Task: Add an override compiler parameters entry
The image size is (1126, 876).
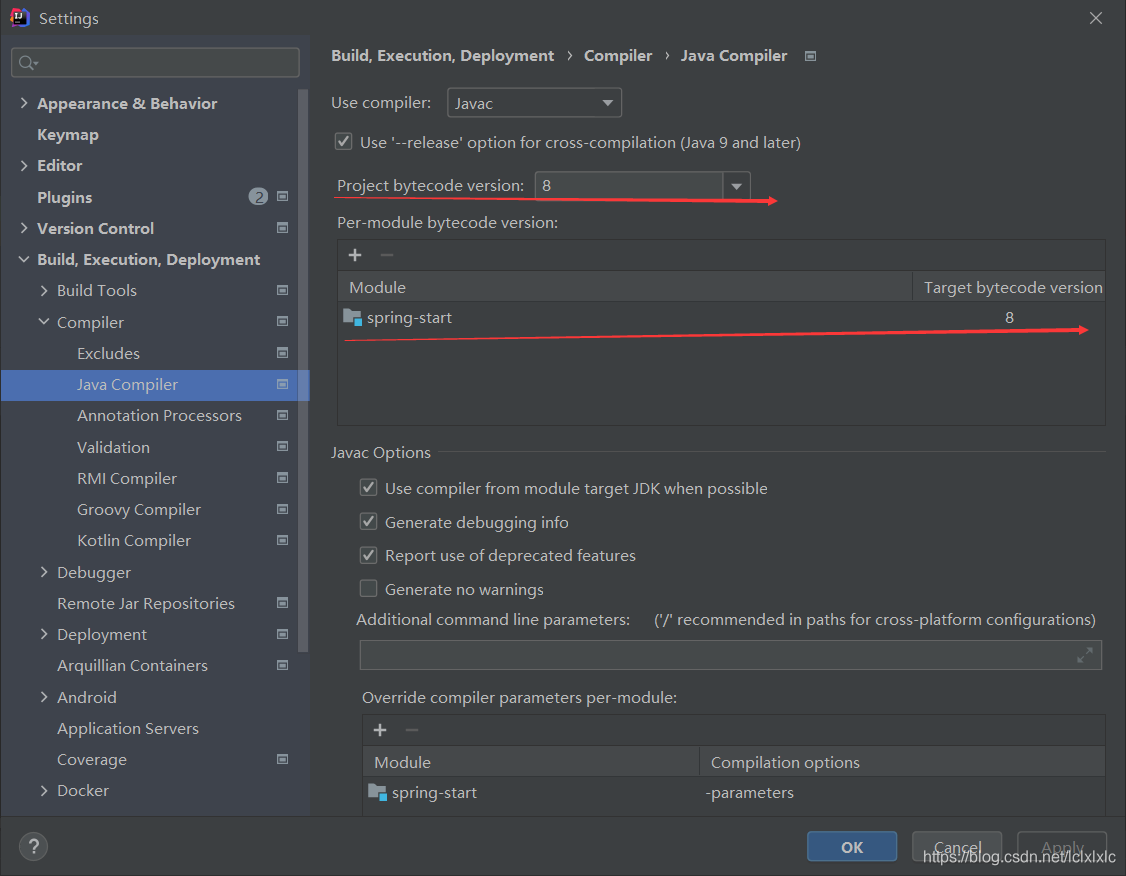Action: click(x=380, y=730)
